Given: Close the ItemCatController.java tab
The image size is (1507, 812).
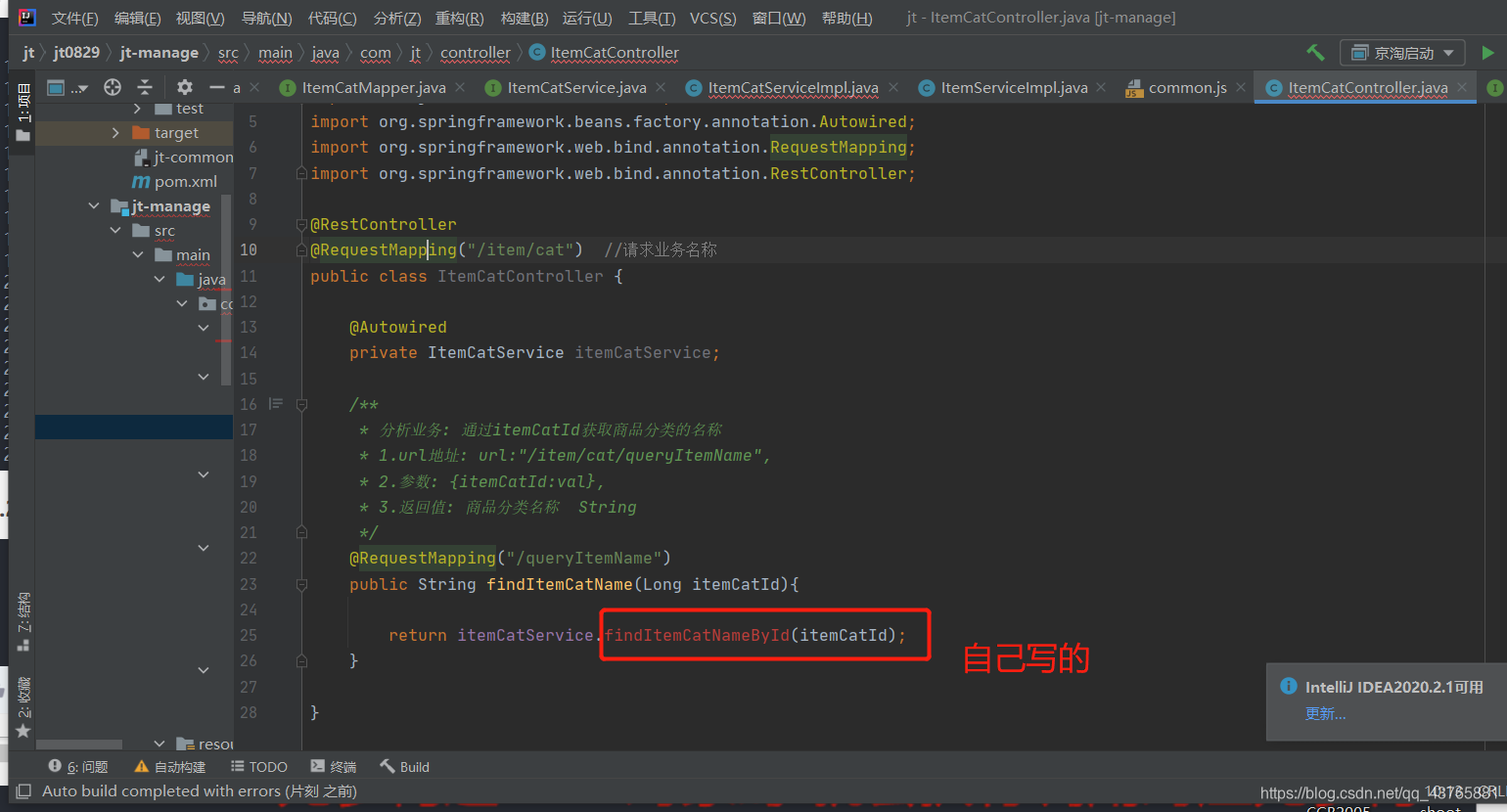Looking at the screenshot, I should [x=1462, y=87].
